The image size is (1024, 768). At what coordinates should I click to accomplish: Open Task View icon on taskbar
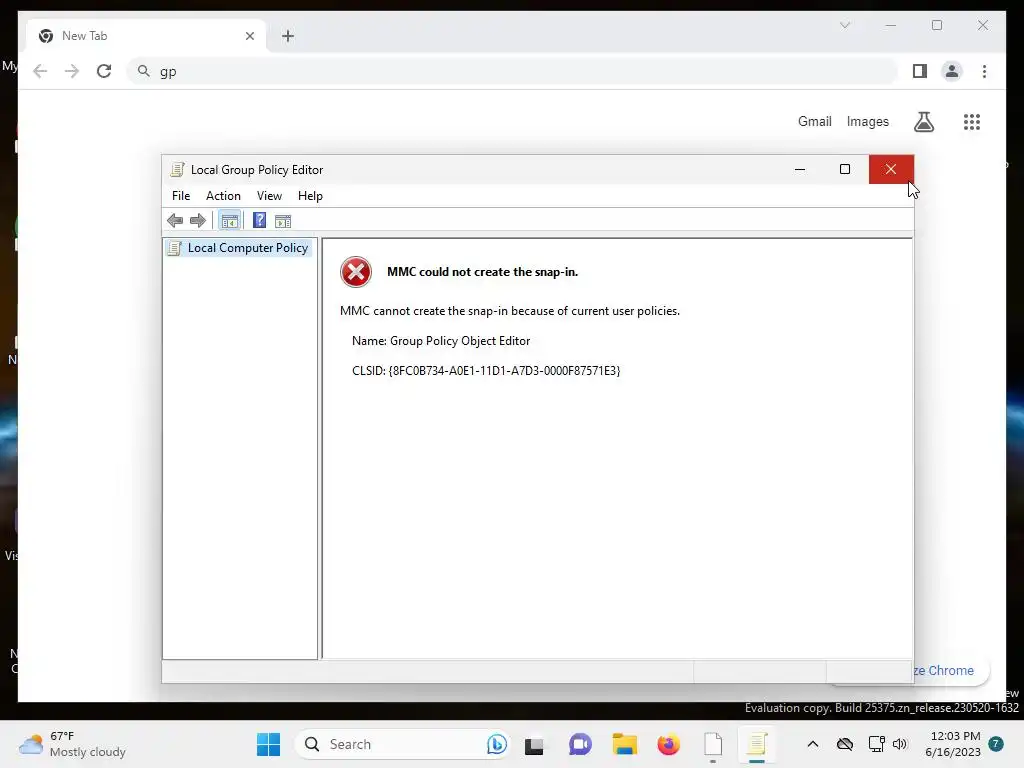pyautogui.click(x=534, y=744)
